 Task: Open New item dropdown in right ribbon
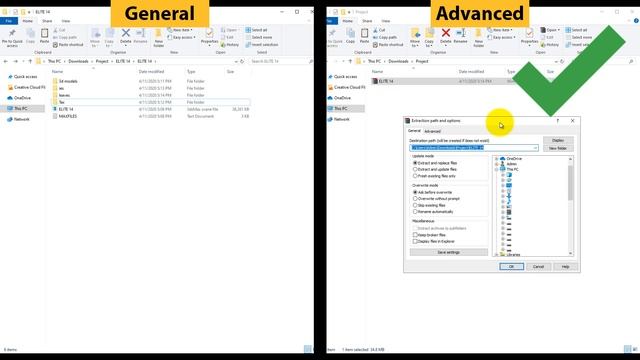pos(500,30)
